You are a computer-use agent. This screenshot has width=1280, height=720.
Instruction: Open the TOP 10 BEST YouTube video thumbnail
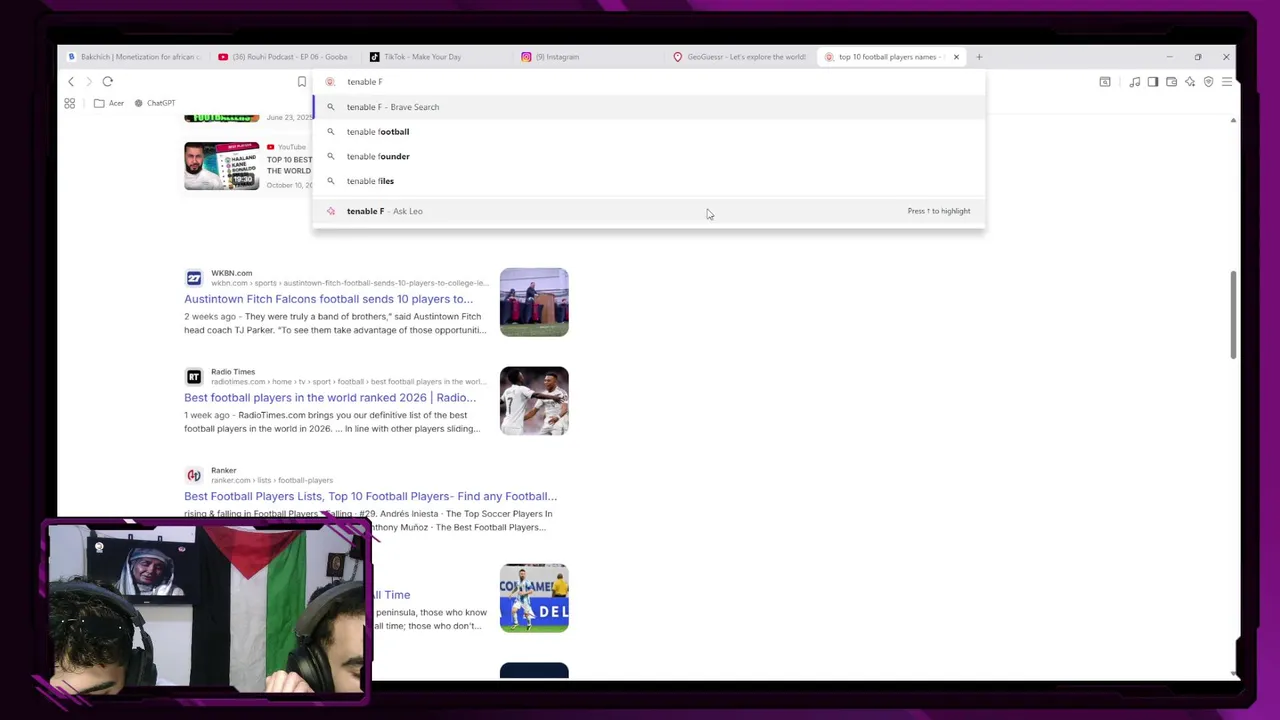coord(222,166)
